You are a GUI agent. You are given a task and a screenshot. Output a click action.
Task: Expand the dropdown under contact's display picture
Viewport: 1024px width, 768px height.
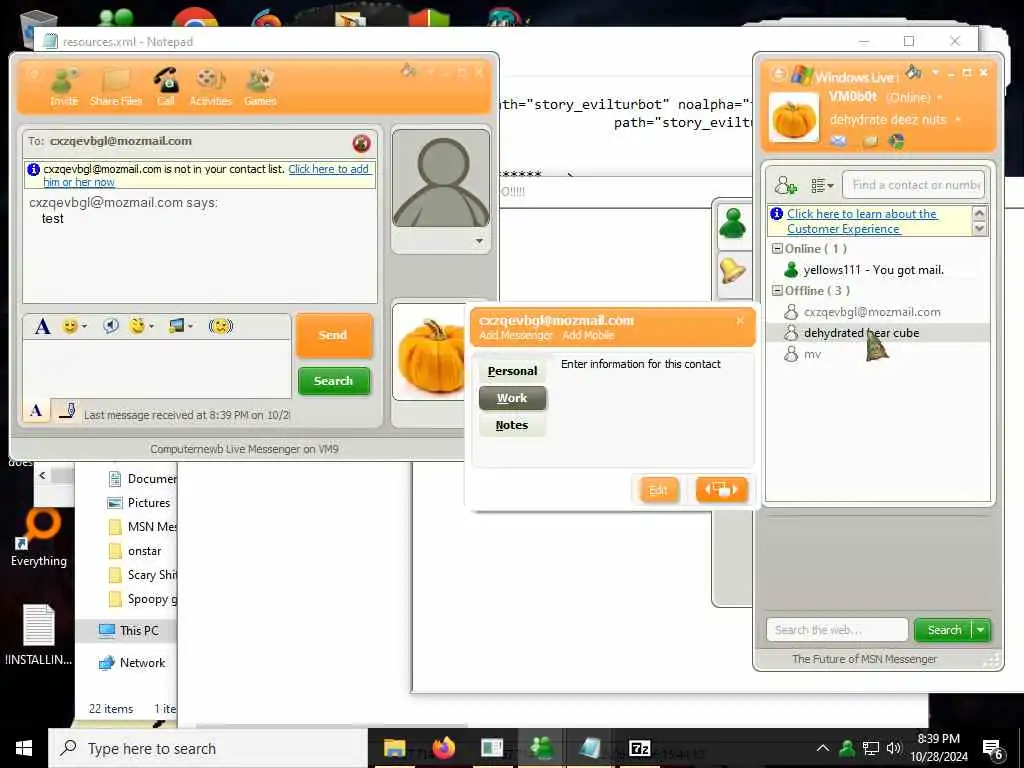pyautogui.click(x=479, y=241)
